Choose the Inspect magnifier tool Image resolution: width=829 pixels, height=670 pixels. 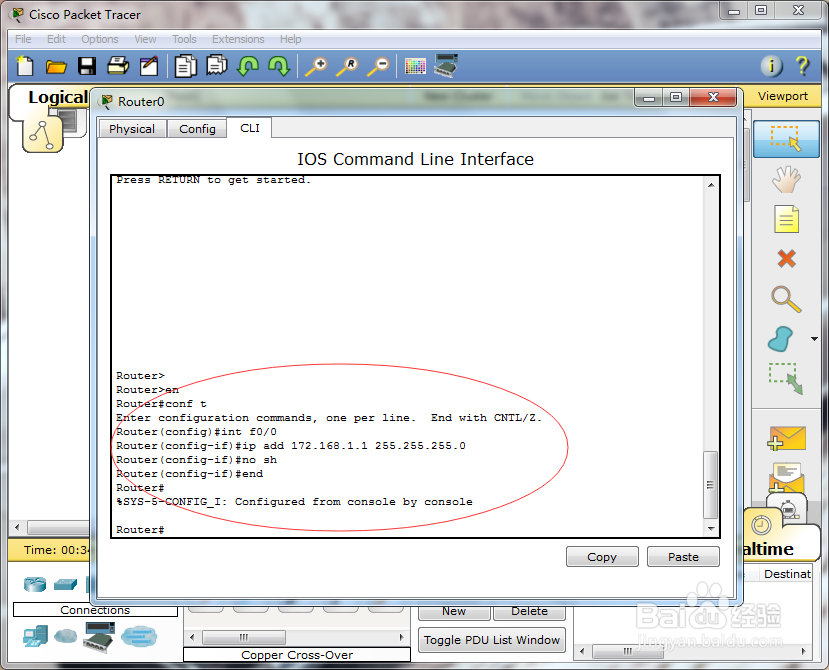tap(786, 299)
